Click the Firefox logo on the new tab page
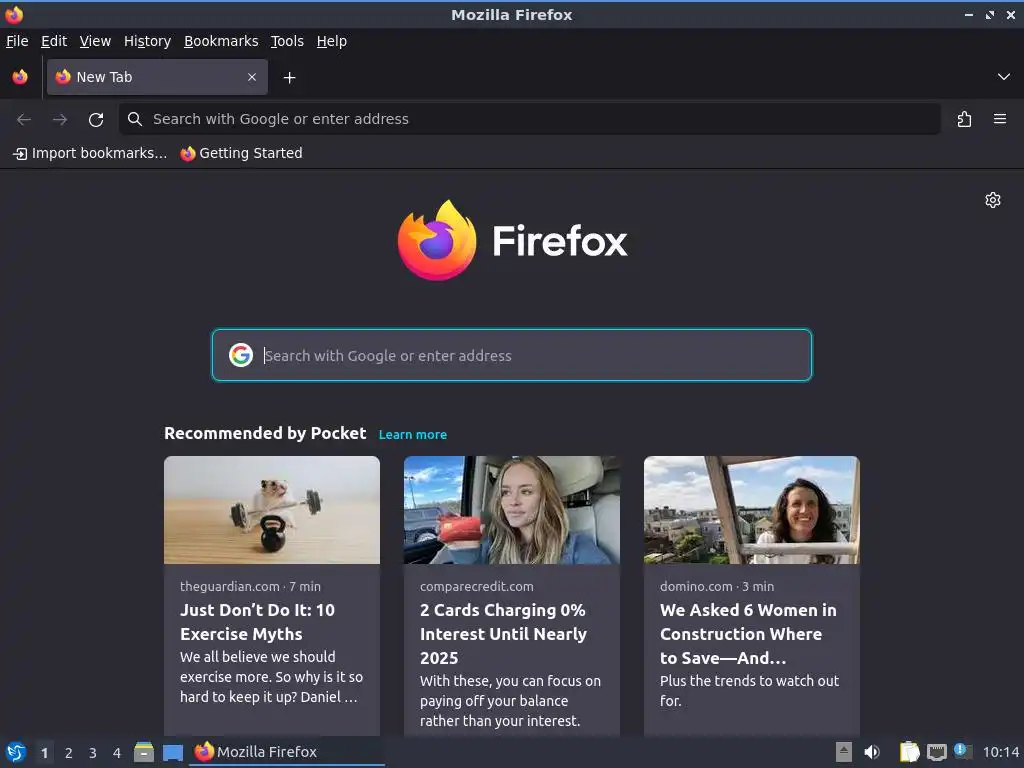Image resolution: width=1024 pixels, height=768 pixels. [512, 241]
